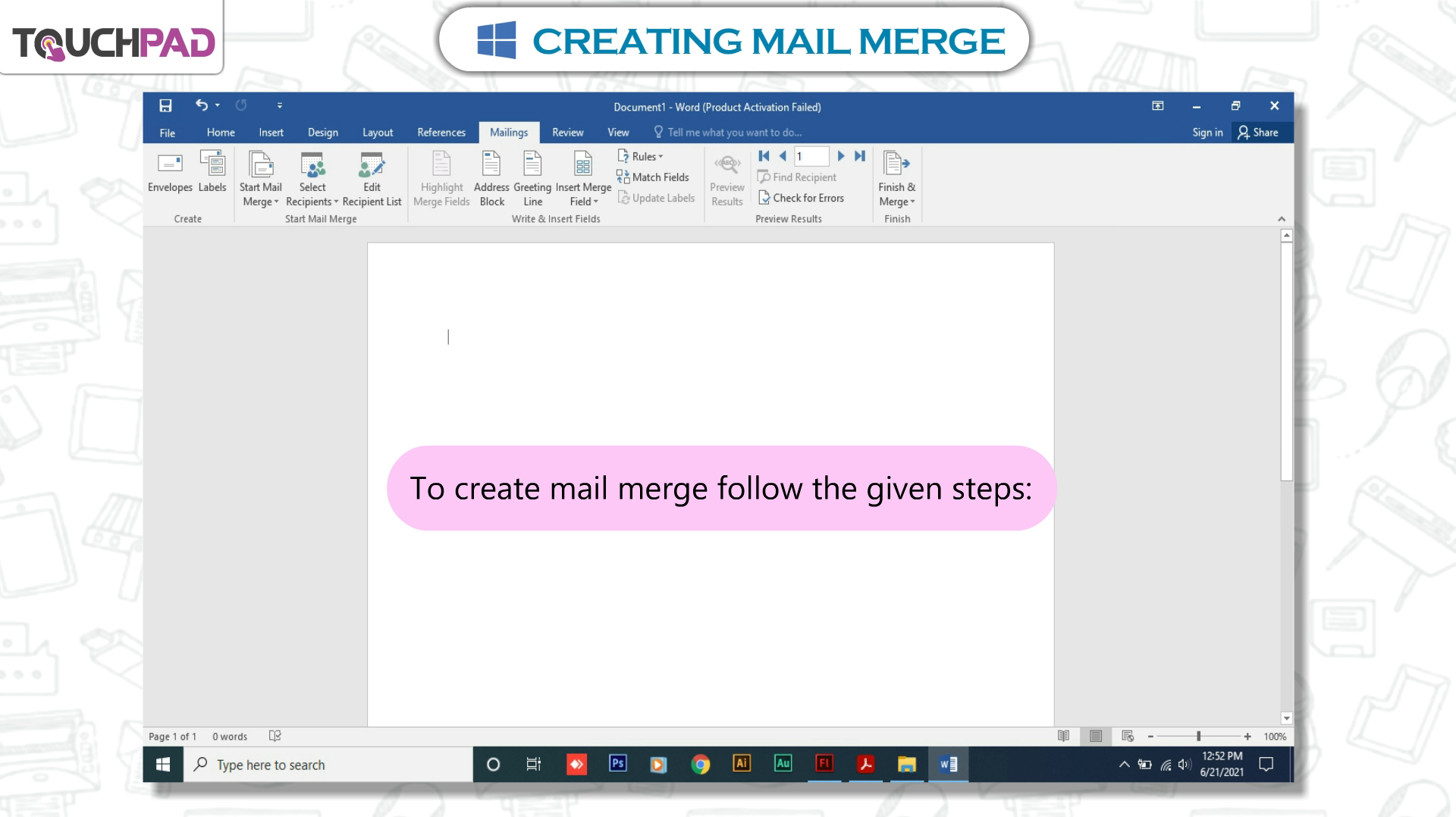Go to the next record arrow
This screenshot has height=817, width=1456.
[840, 156]
